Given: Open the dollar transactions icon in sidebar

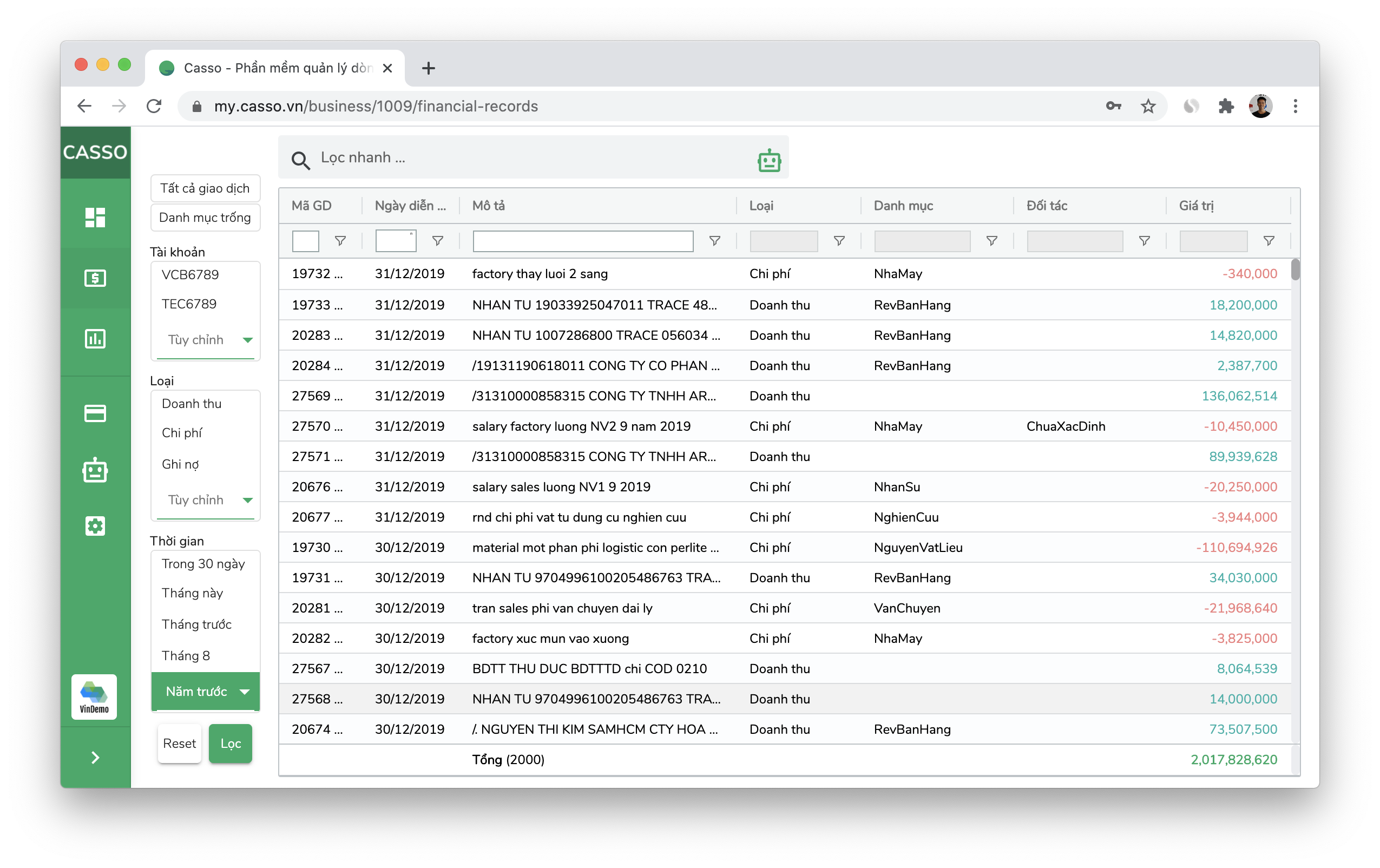Looking at the screenshot, I should (x=95, y=278).
